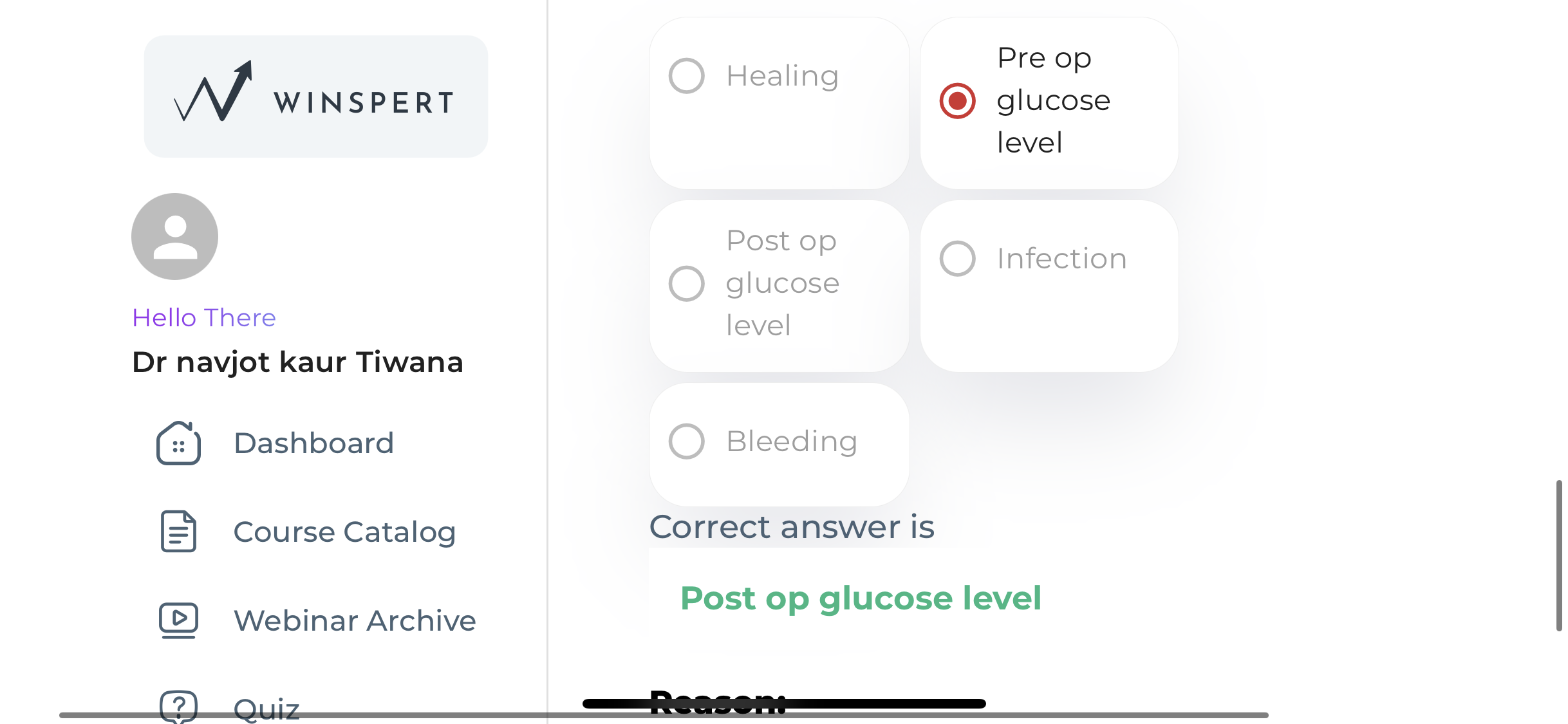Image resolution: width=1568 pixels, height=724 pixels.
Task: Click the Dr navjot kaur Tiwana name
Action: point(297,362)
